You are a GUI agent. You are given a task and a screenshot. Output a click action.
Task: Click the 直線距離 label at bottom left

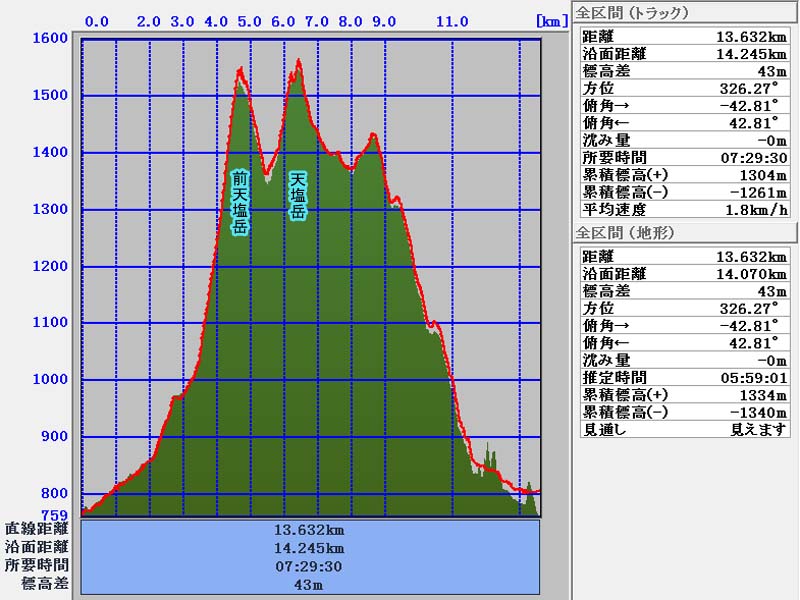tap(37, 528)
